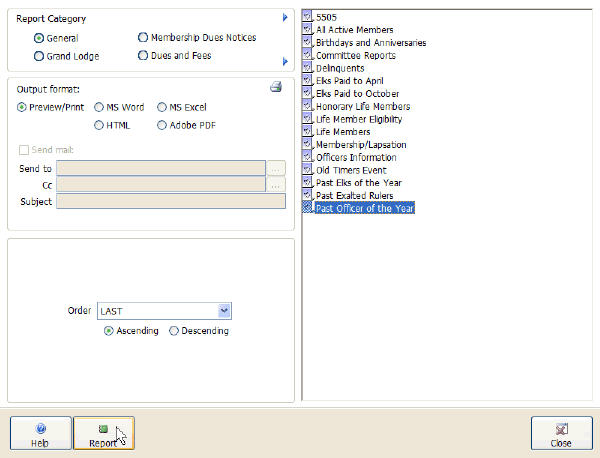Open the Order dropdown showing LAST

[224, 311]
